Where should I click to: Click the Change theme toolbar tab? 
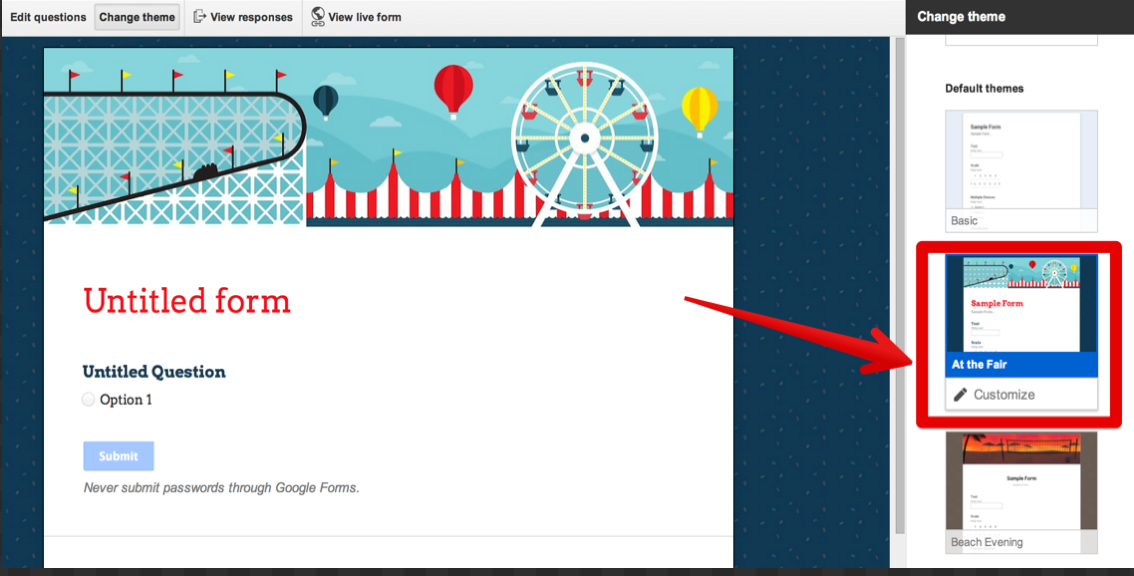[x=136, y=16]
